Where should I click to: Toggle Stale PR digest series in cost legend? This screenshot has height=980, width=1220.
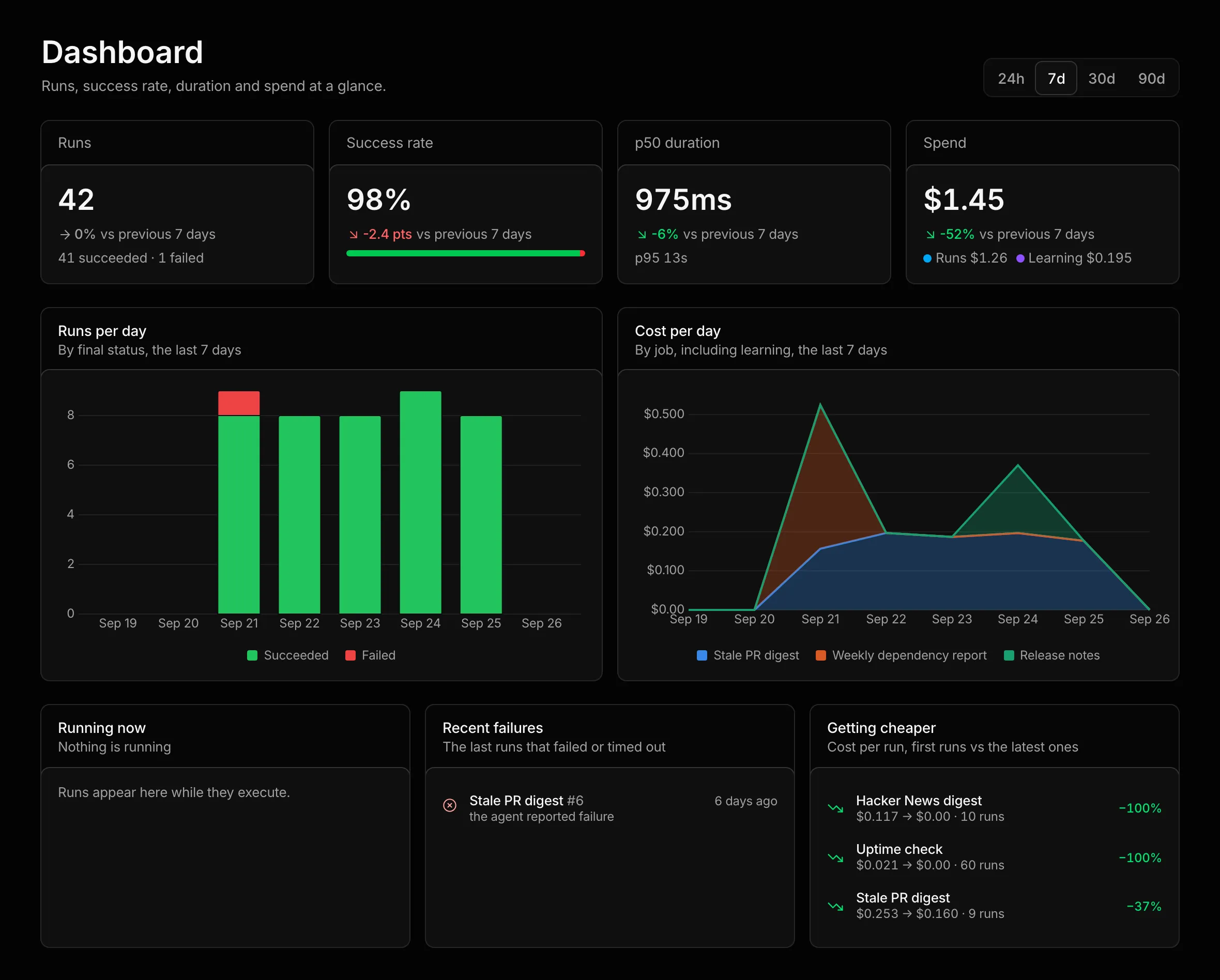click(x=748, y=655)
